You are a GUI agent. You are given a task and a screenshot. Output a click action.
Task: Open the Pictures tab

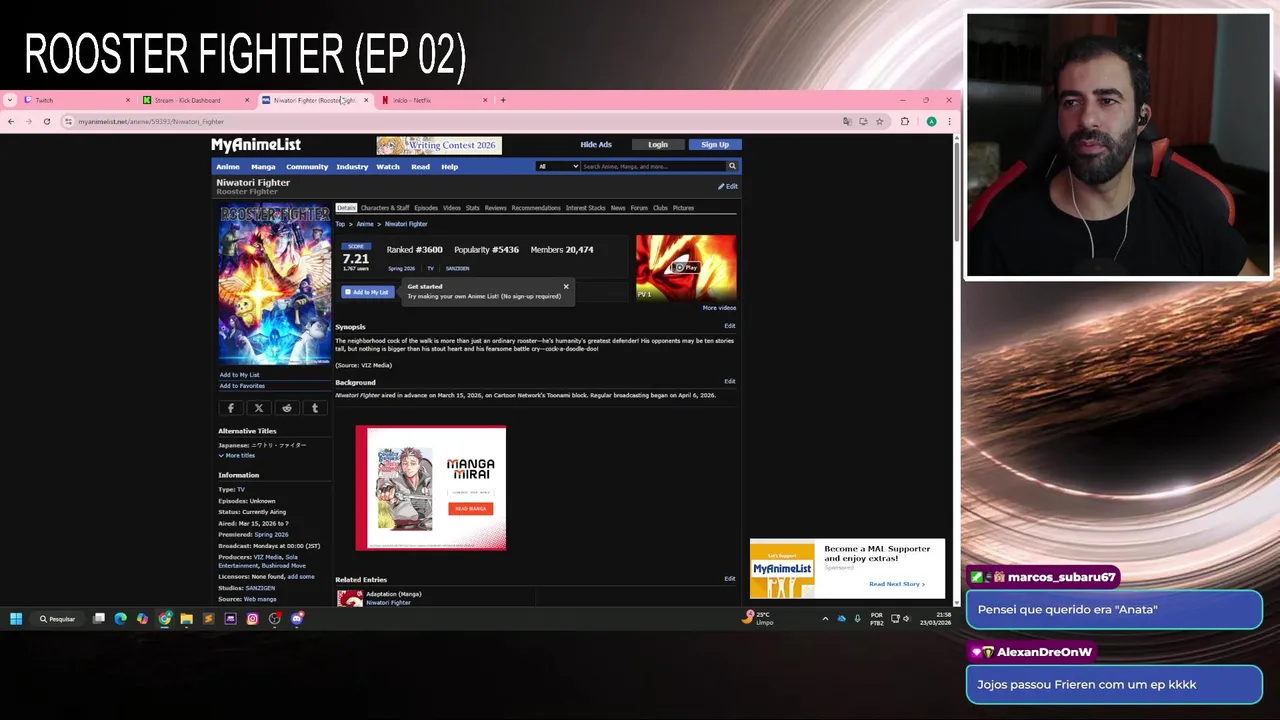(683, 208)
